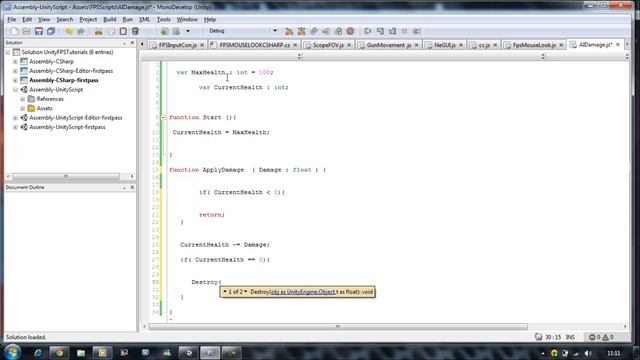Expand the Assembly-UnityScript-firstpass node
Screen dimensions: 640x360
(x=15, y=127)
